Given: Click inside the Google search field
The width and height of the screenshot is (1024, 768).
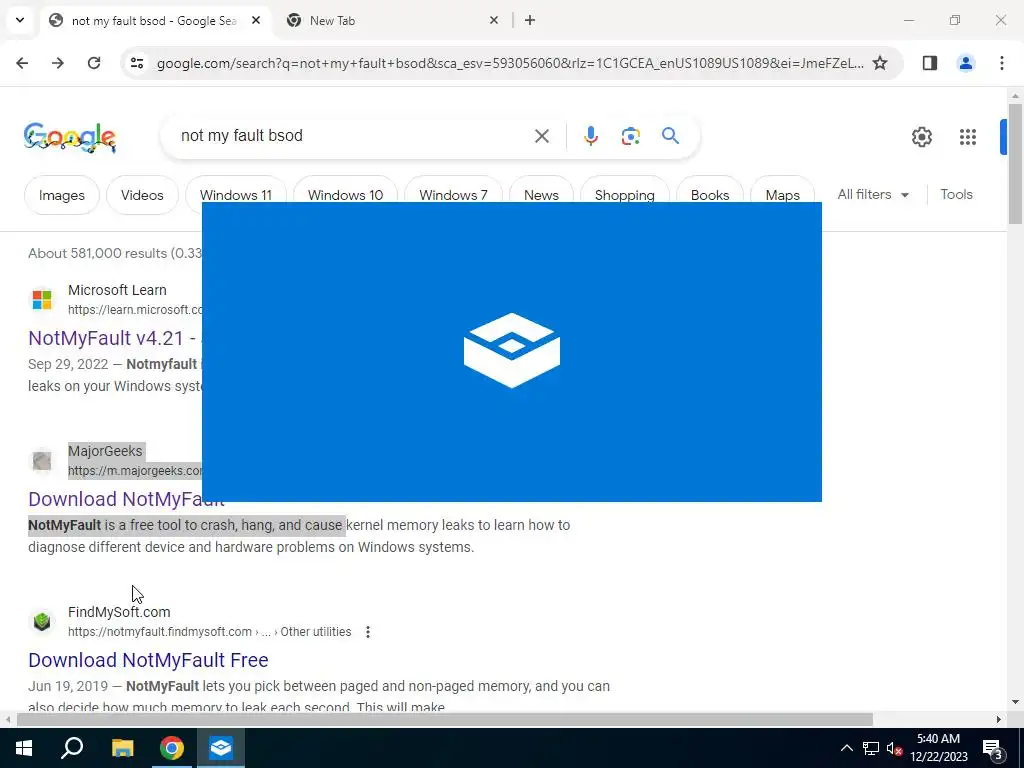Looking at the screenshot, I should coord(353,136).
